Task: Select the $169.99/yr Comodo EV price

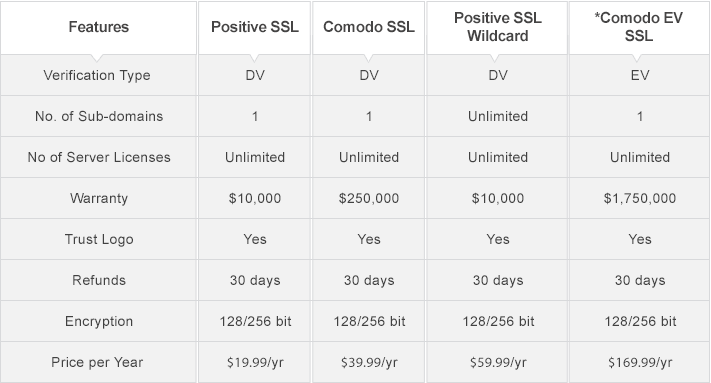Action: 640,362
